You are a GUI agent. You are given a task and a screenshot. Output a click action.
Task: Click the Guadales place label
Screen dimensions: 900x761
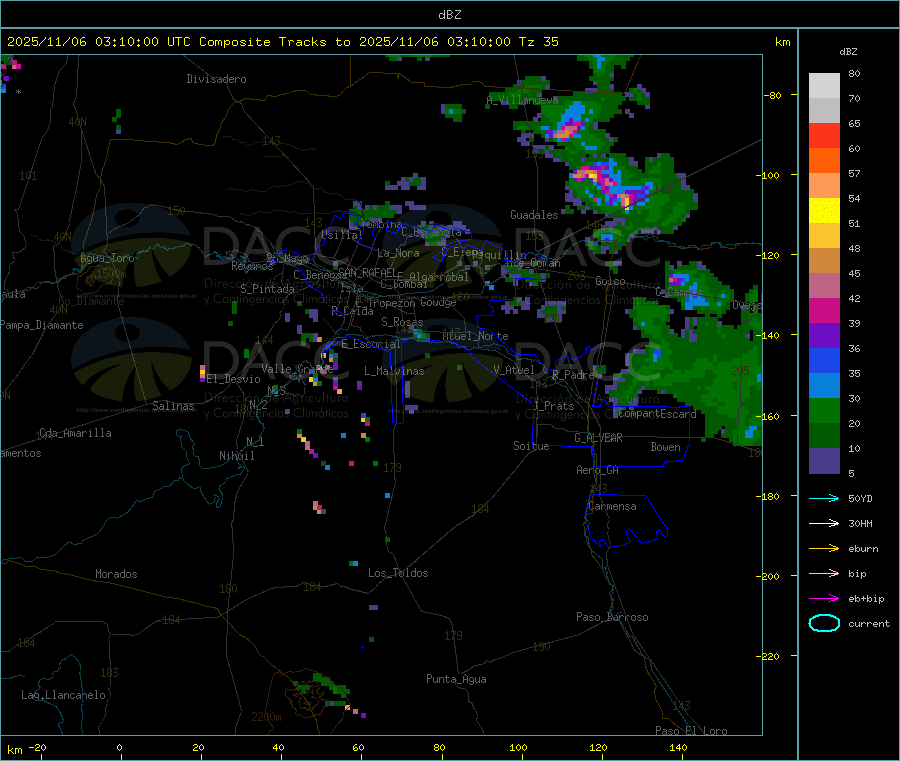pyautogui.click(x=534, y=215)
